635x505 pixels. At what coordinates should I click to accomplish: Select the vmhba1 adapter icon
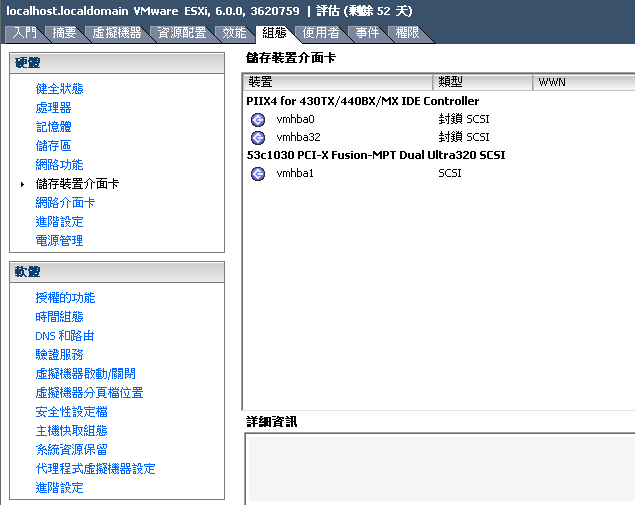click(258, 174)
